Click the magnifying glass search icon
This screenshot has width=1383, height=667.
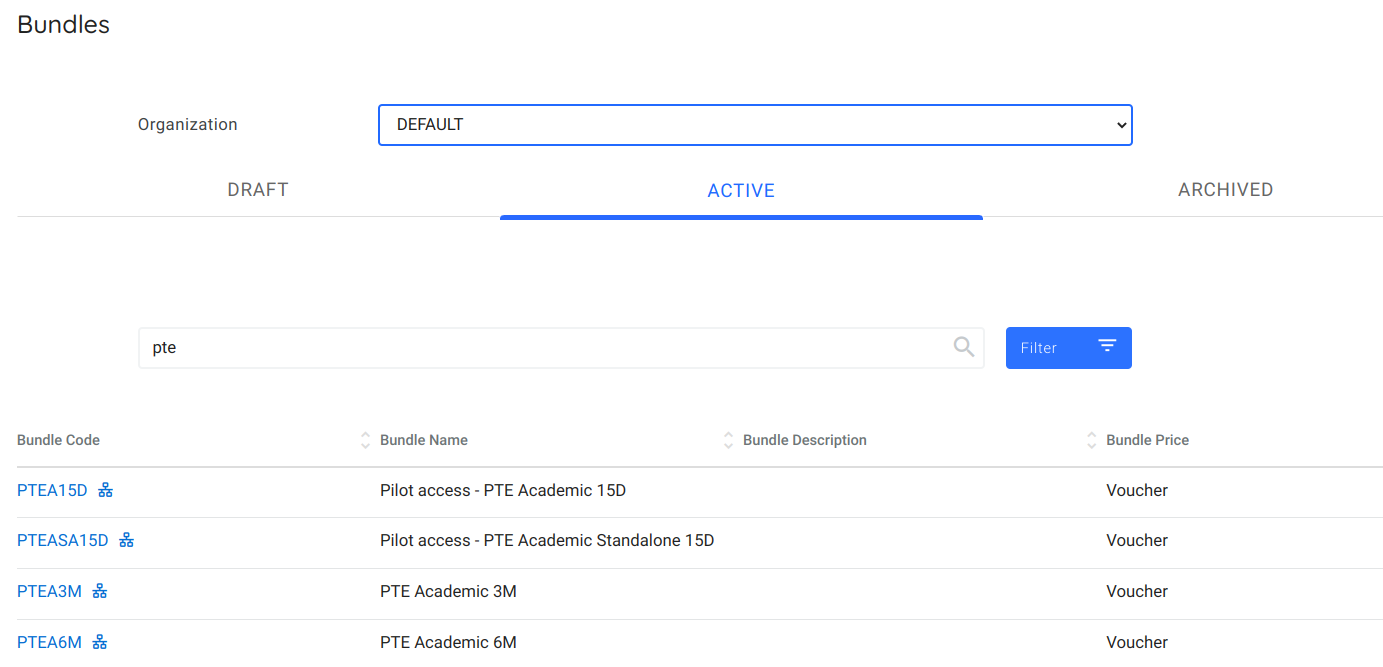[963, 347]
